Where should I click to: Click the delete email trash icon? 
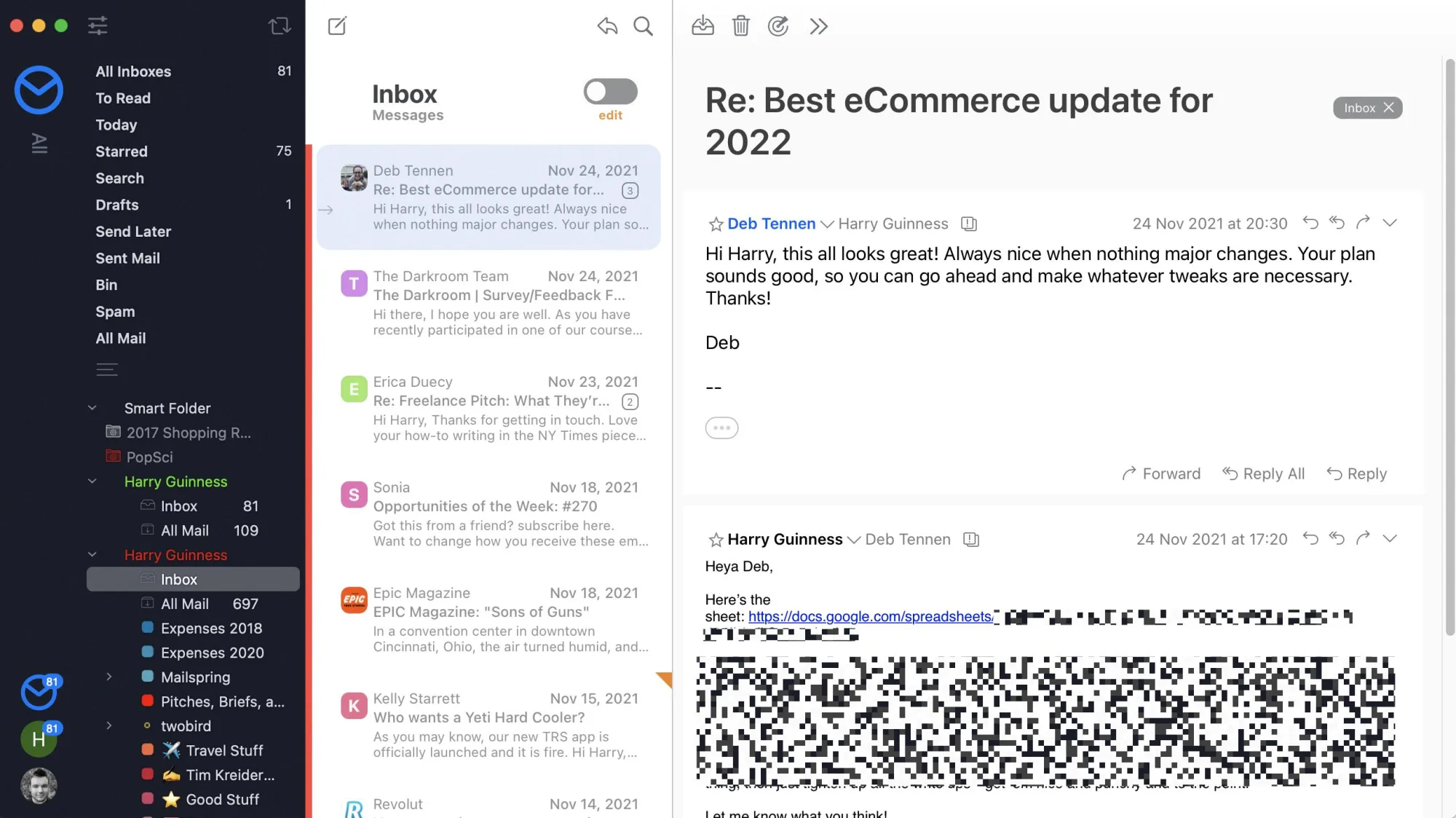click(741, 25)
